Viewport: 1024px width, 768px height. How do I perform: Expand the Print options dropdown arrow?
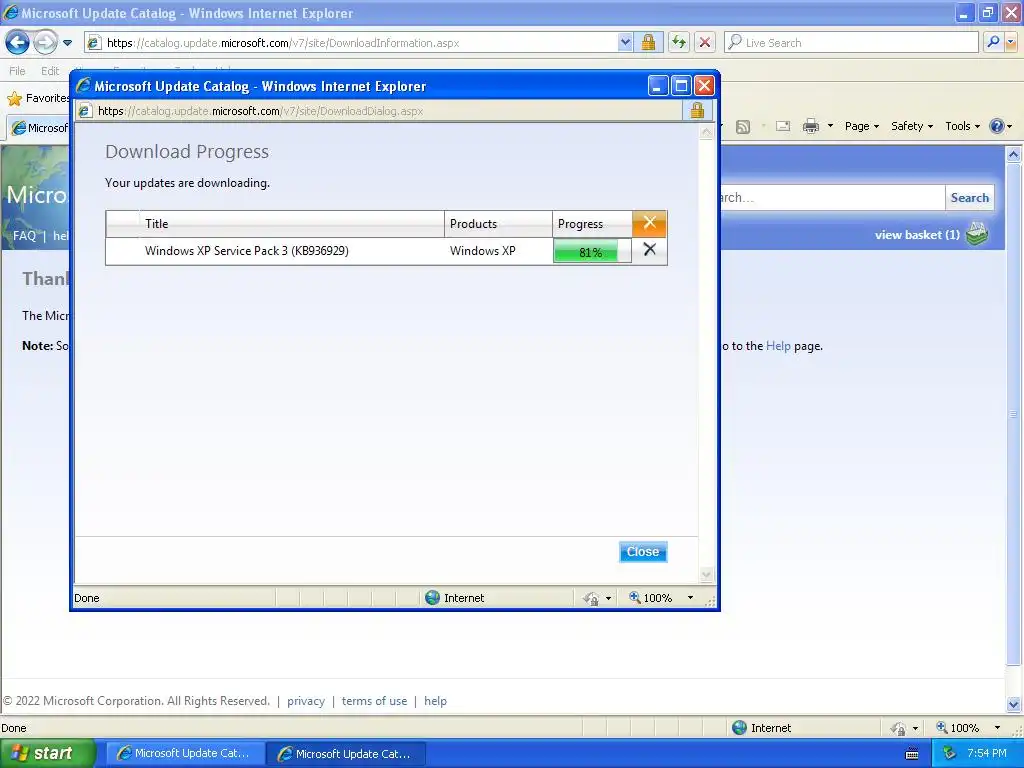[830, 127]
